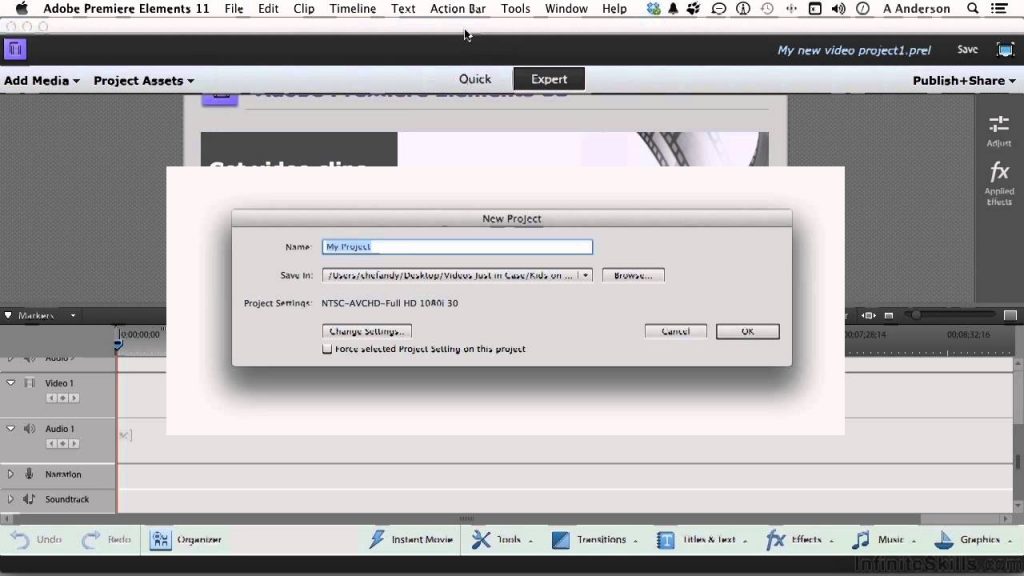Open the Timeline menu
1024x576 pixels.
click(x=353, y=8)
